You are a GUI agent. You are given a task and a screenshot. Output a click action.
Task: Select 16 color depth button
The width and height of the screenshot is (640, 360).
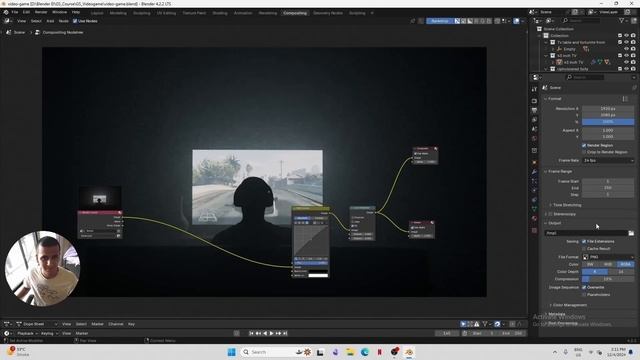pos(621,272)
